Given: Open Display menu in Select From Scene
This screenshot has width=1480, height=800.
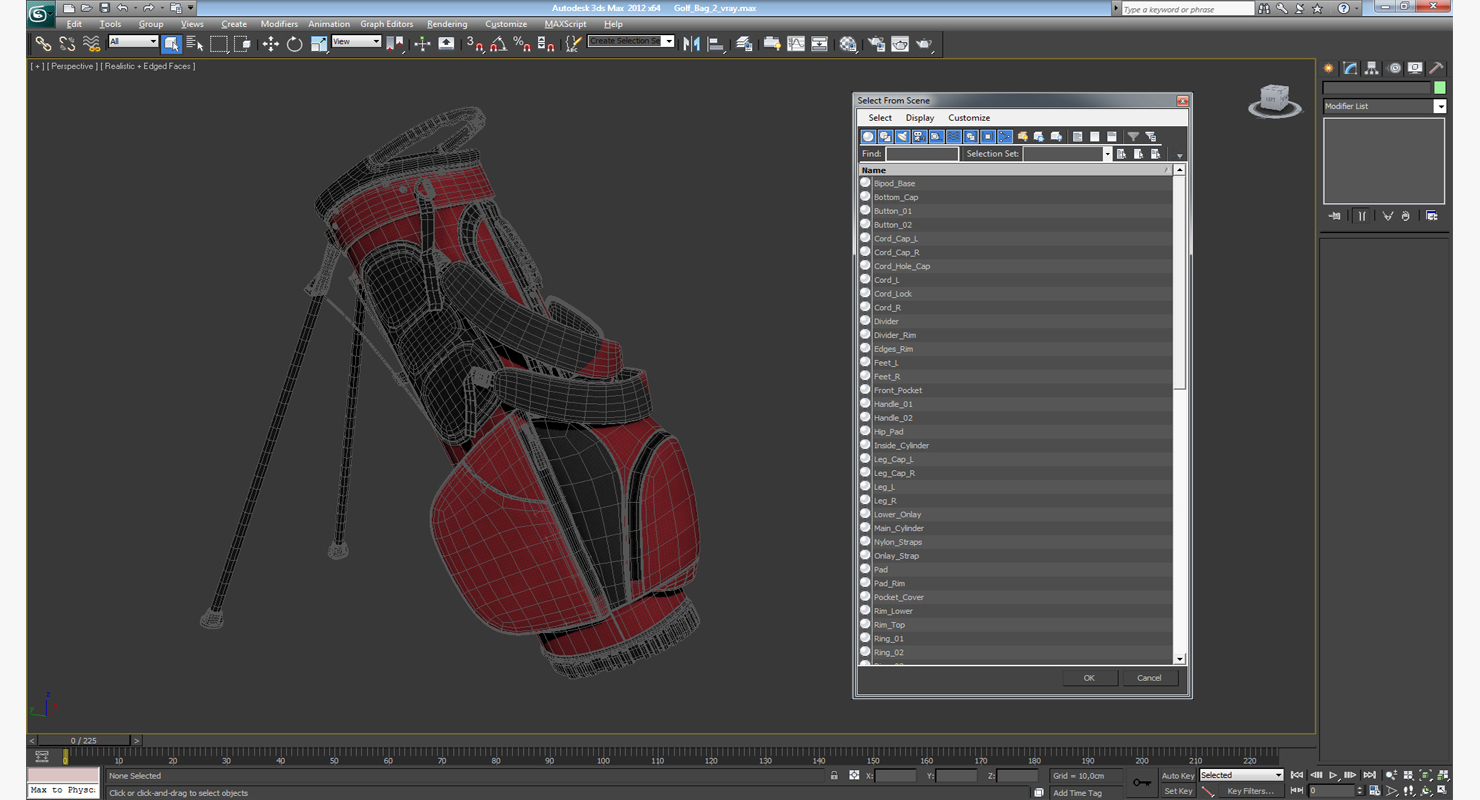Looking at the screenshot, I should click(x=920, y=118).
